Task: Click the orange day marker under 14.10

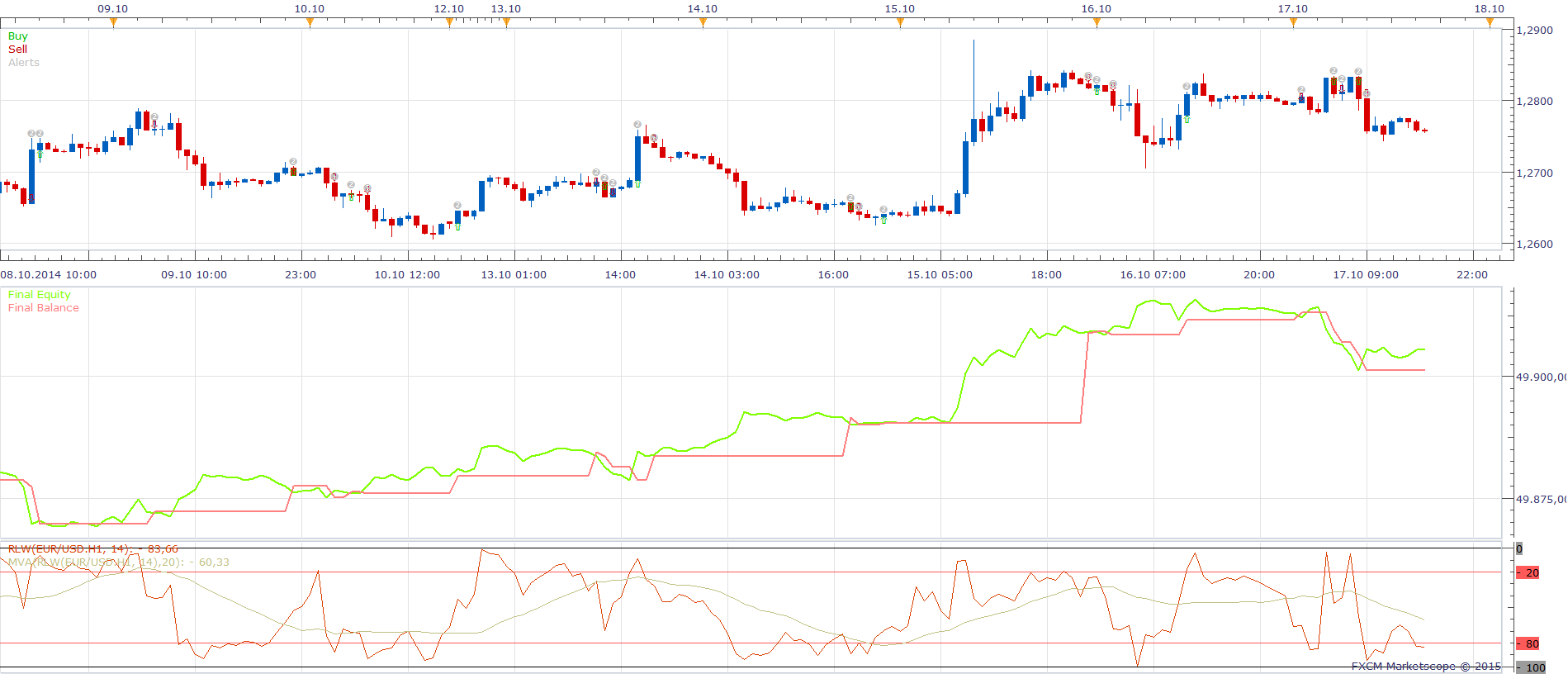Action: click(703, 23)
